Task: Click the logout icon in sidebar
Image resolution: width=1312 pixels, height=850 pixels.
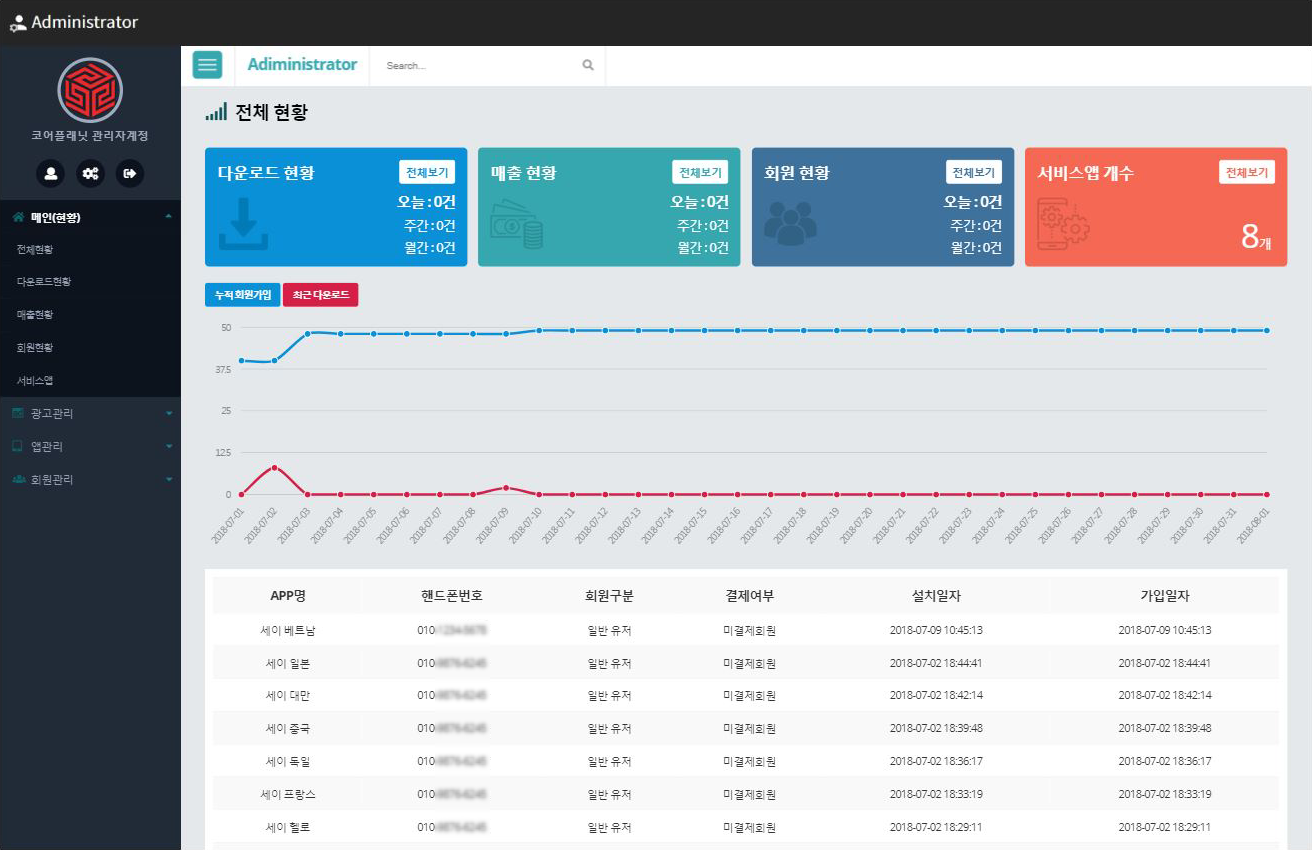Action: [x=130, y=173]
